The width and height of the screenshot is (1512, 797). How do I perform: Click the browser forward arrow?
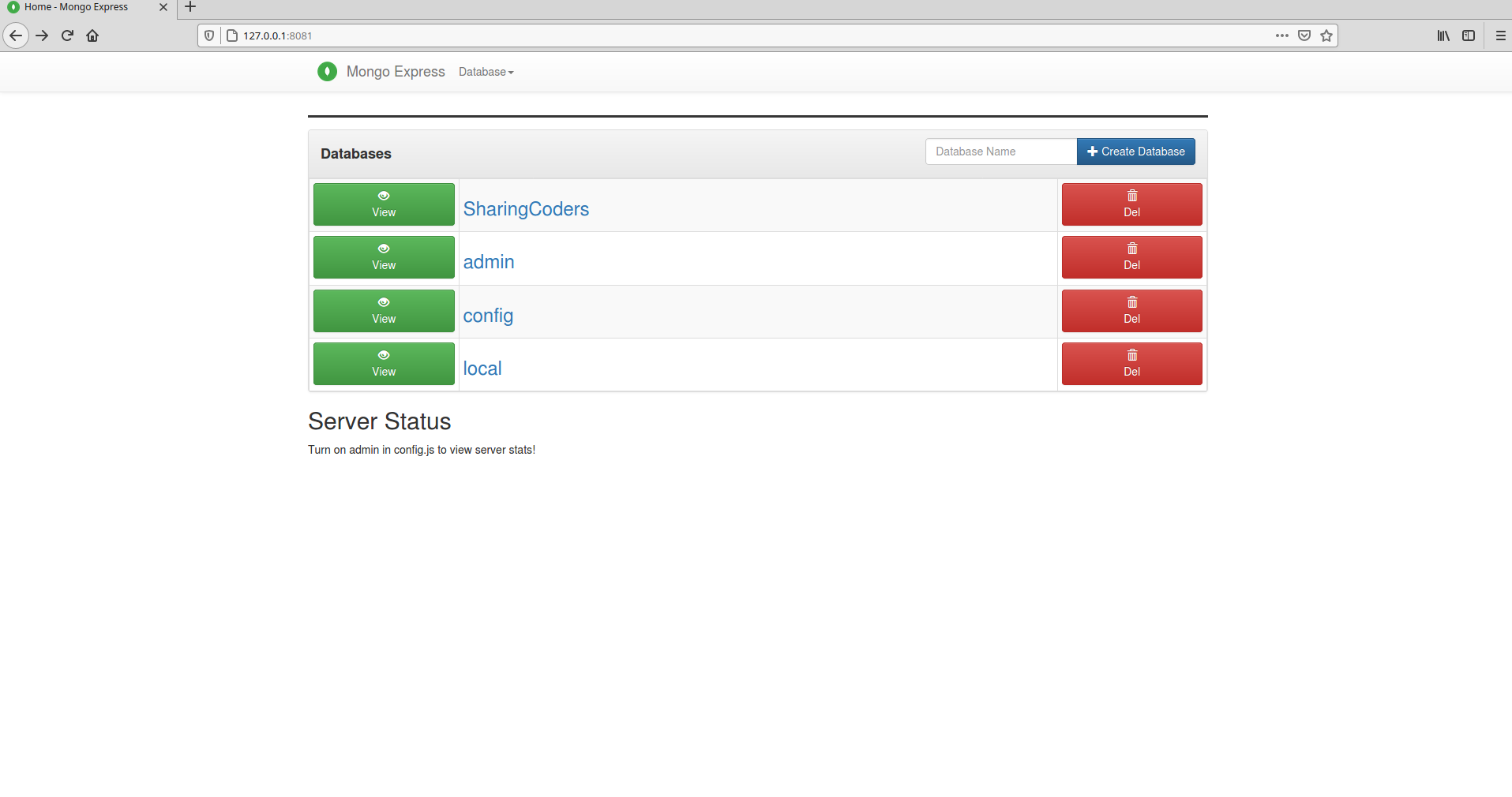tap(42, 36)
